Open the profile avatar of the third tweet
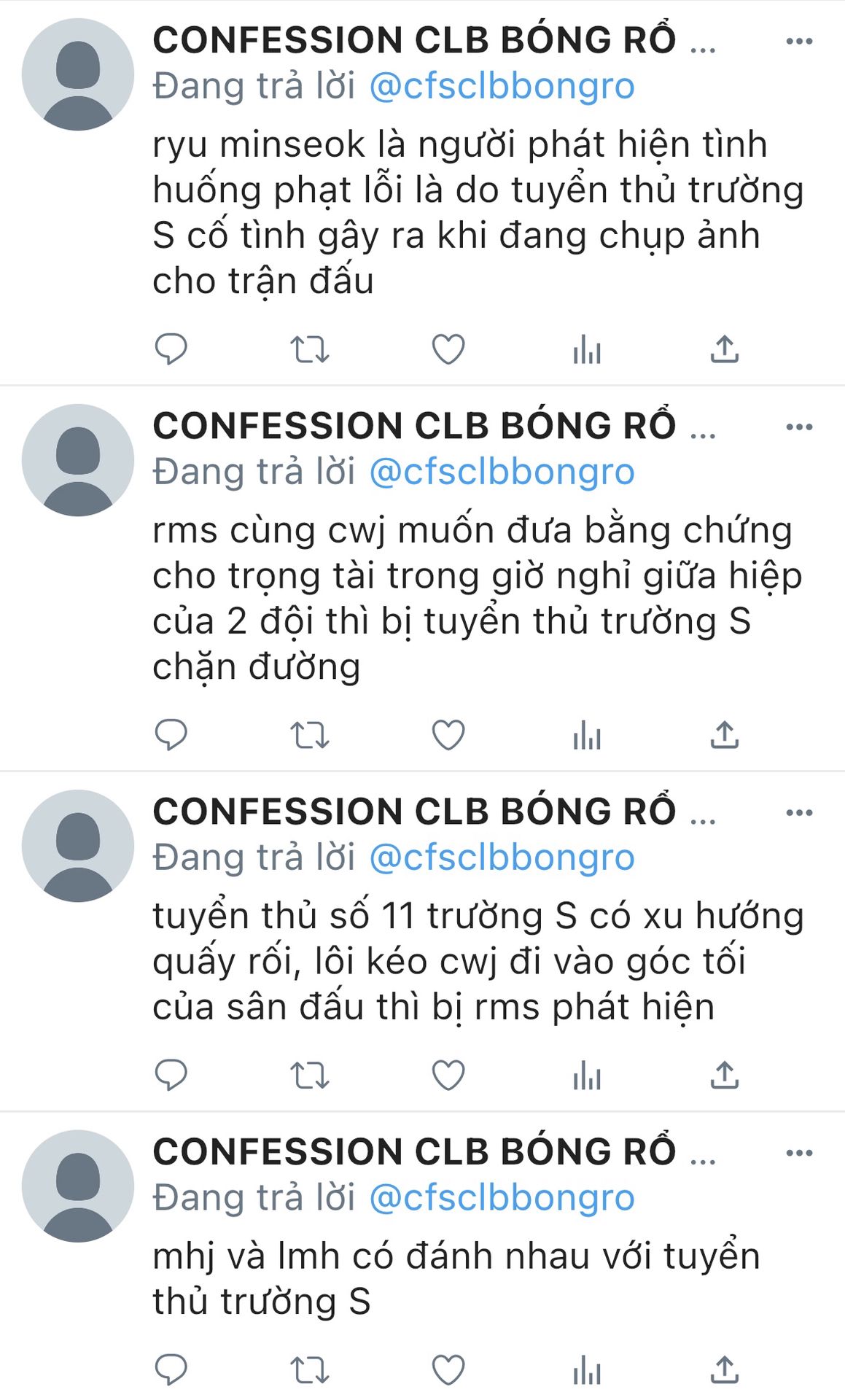 coord(78,846)
